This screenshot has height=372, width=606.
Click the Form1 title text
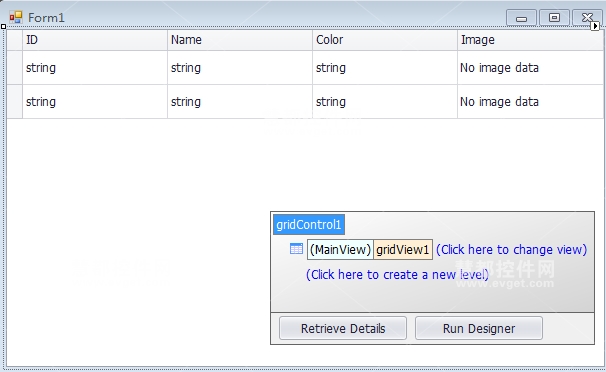(46, 18)
